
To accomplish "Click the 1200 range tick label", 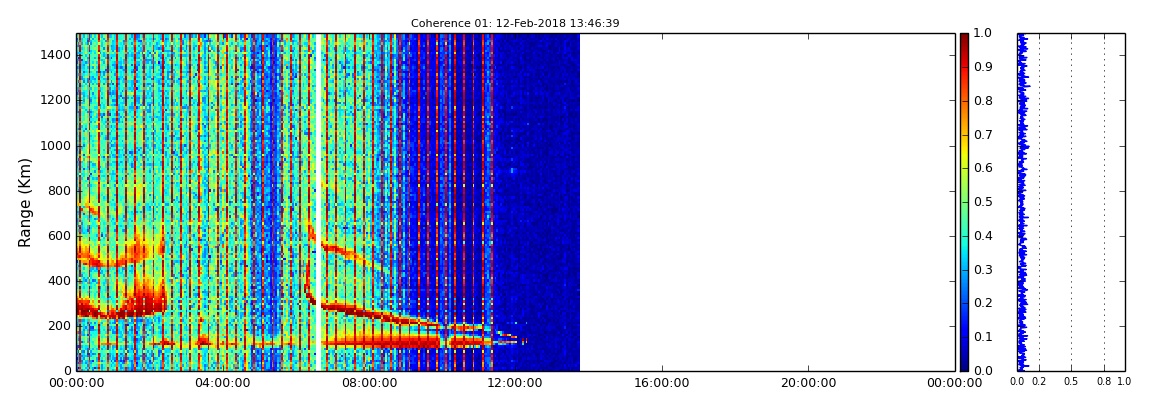I will tap(56, 100).
